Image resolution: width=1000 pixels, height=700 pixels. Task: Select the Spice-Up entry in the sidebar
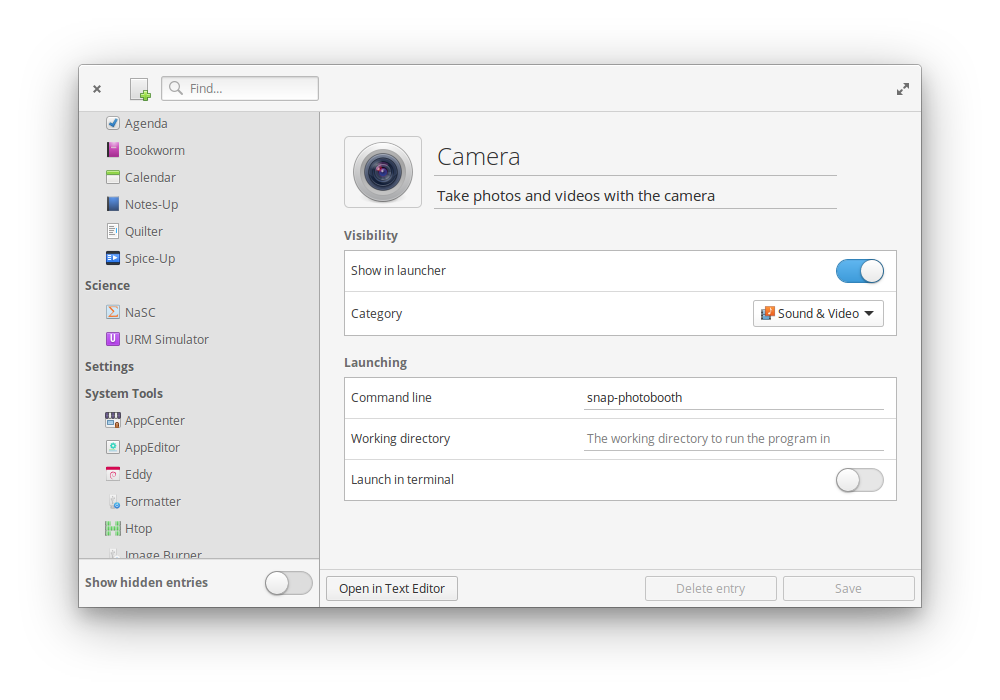click(x=199, y=258)
